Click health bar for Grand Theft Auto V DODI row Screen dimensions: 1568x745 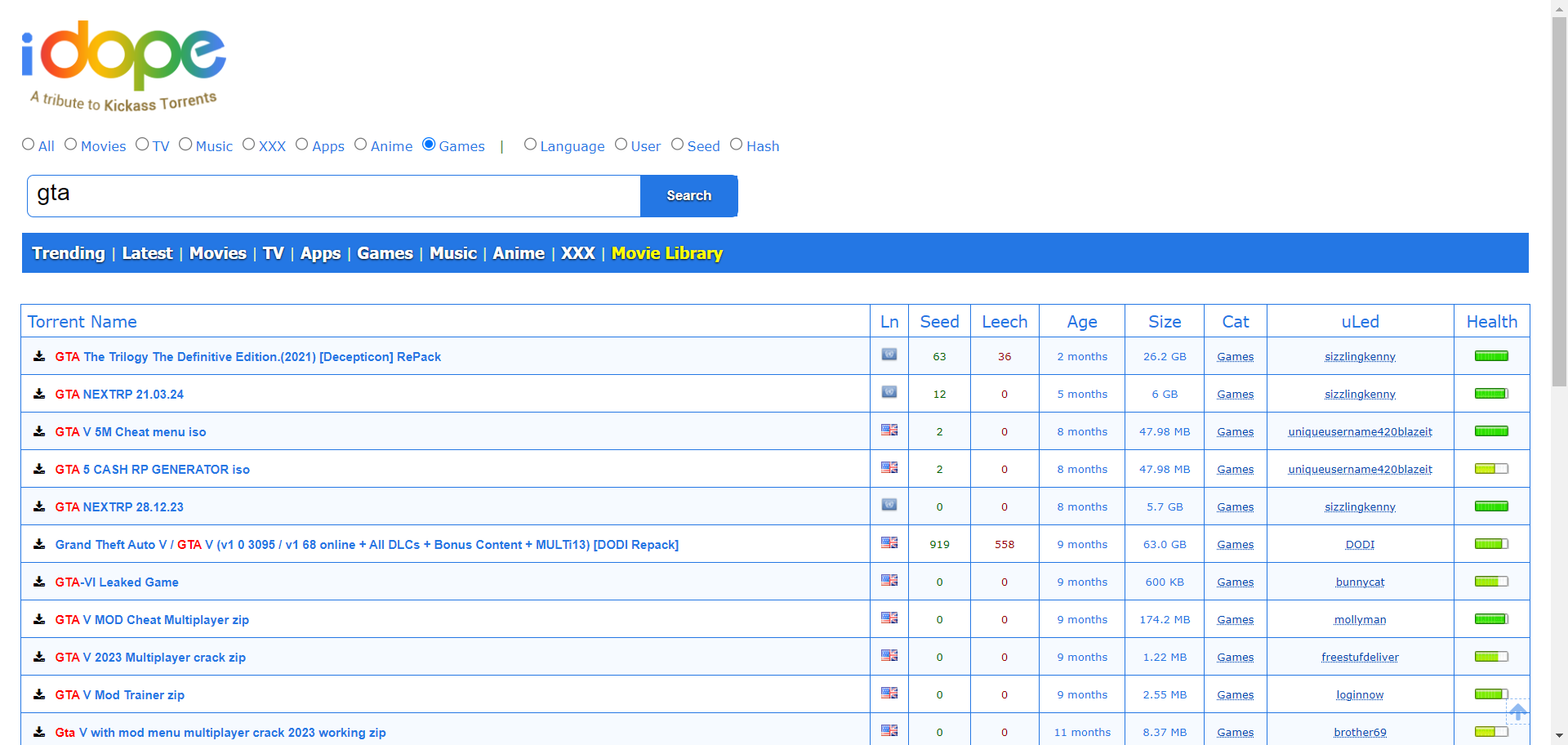1491,544
